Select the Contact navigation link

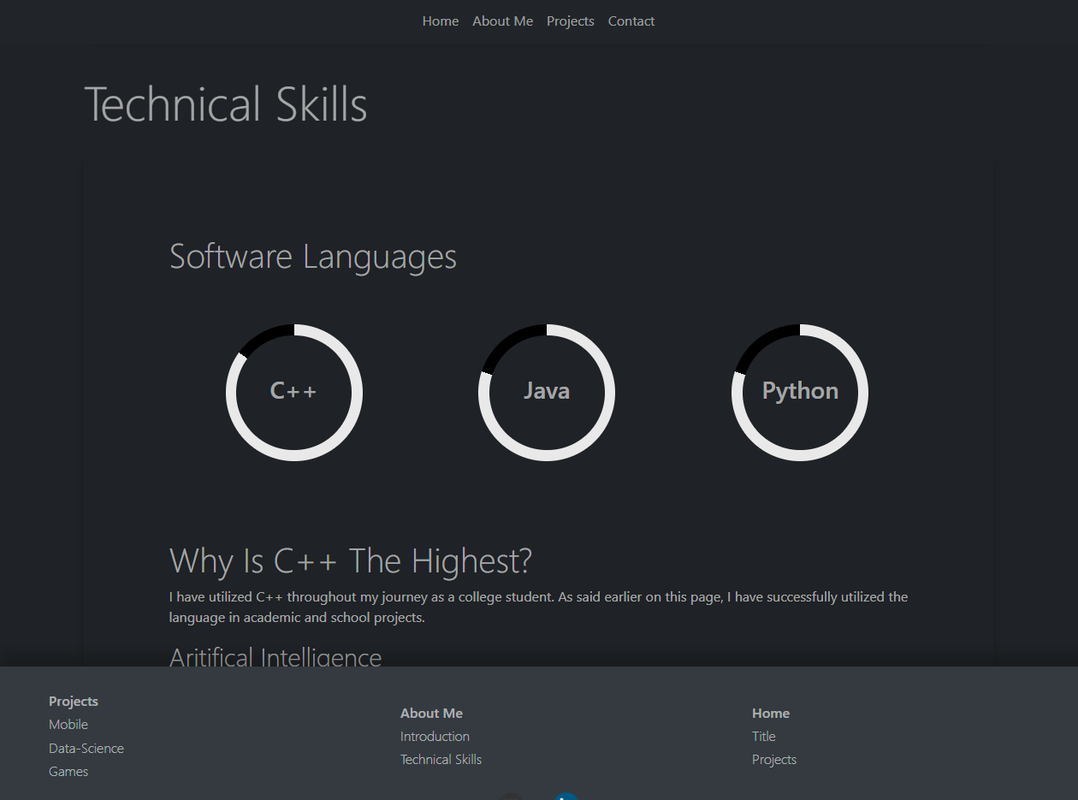point(631,21)
